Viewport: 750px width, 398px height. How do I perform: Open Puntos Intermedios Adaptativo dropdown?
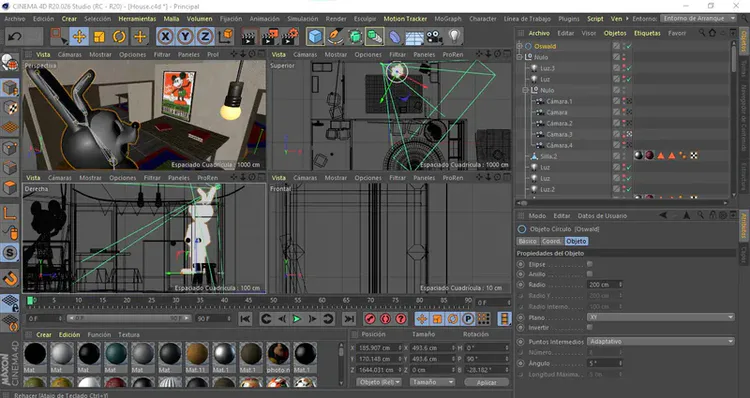click(661, 342)
